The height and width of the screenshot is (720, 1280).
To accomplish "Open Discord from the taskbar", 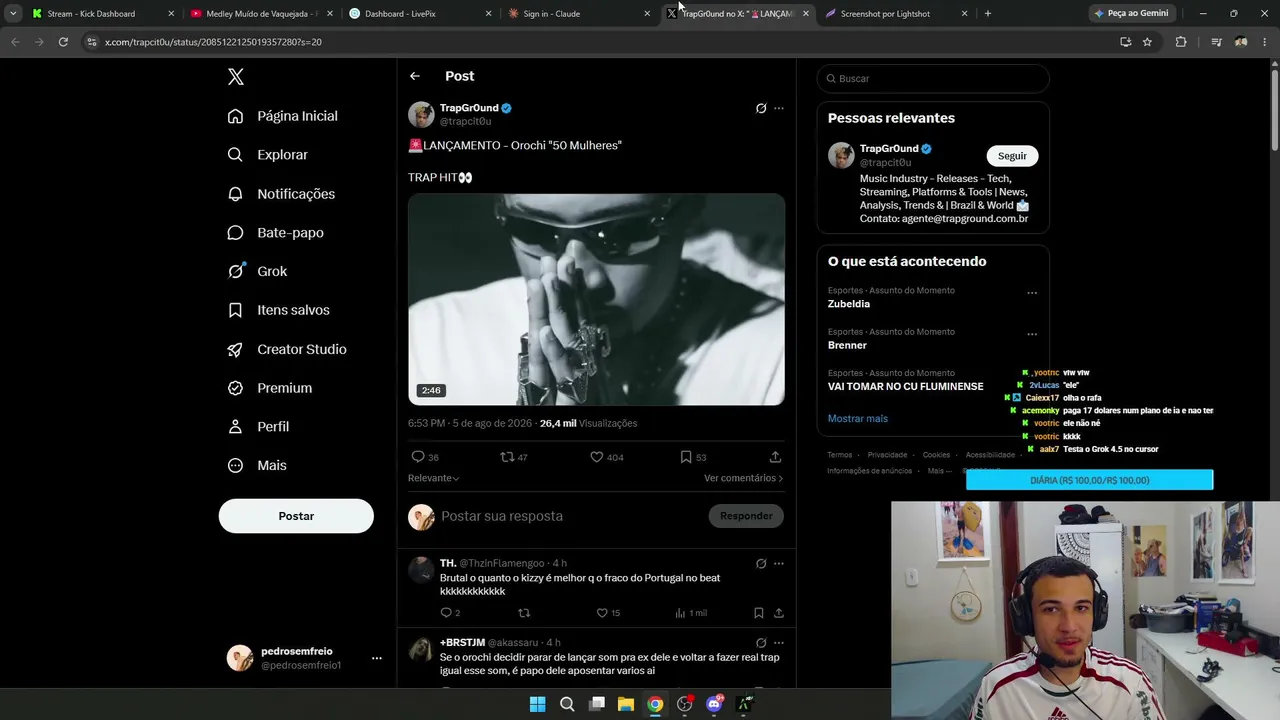I will 714,704.
